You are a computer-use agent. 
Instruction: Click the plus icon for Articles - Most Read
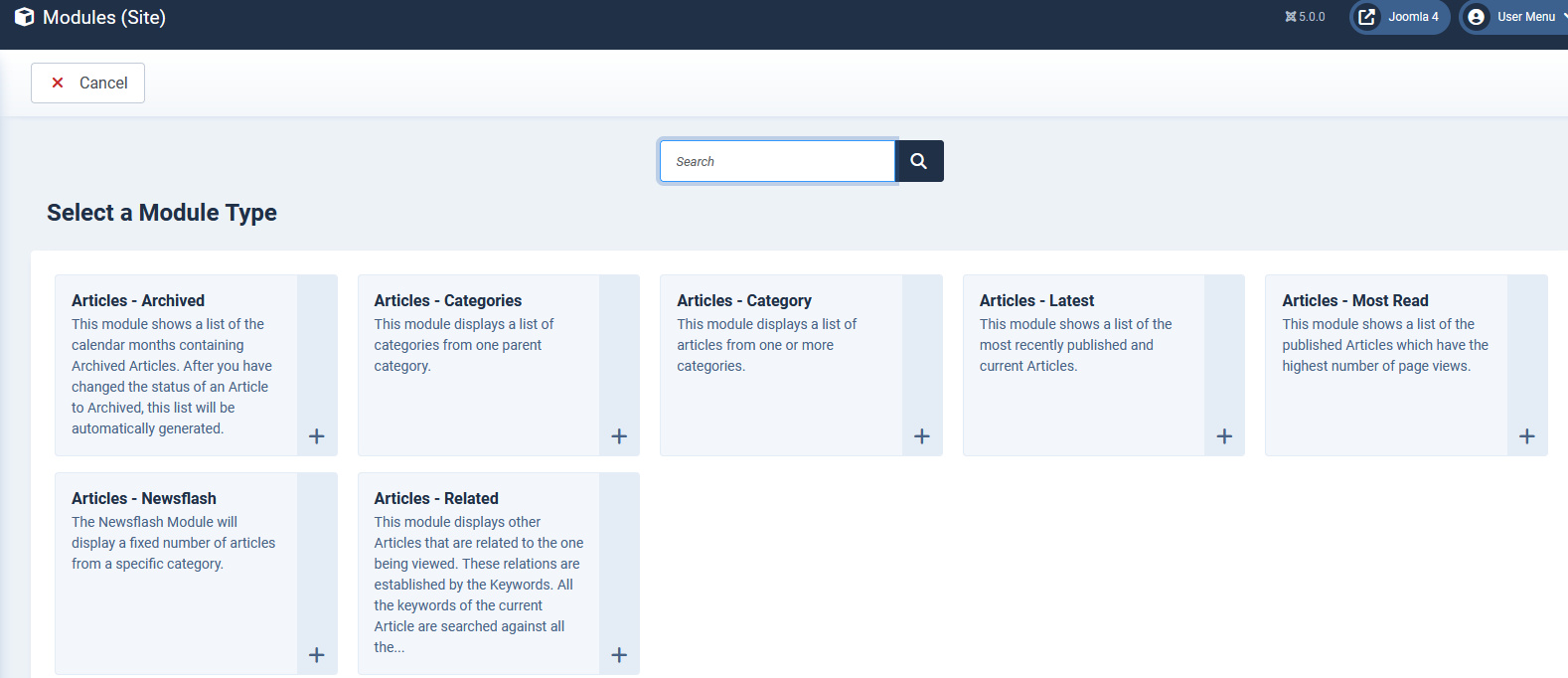1527,436
